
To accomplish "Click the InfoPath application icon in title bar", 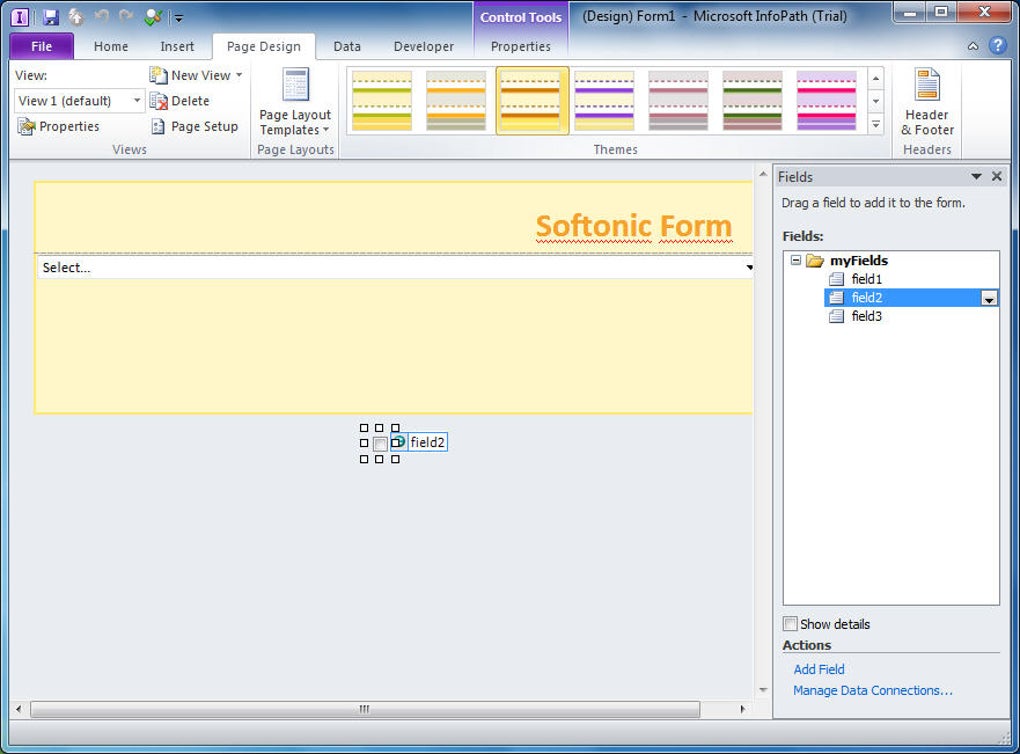I will (x=20, y=17).
